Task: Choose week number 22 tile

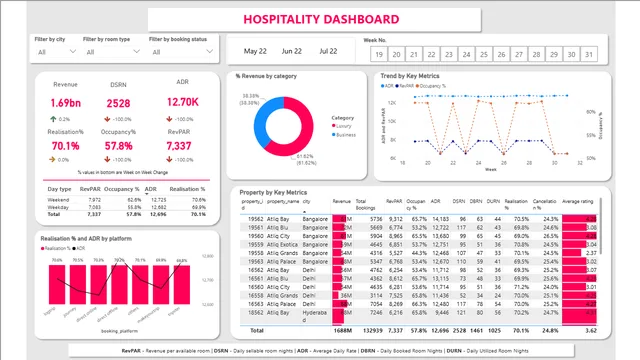Action: (x=431, y=54)
